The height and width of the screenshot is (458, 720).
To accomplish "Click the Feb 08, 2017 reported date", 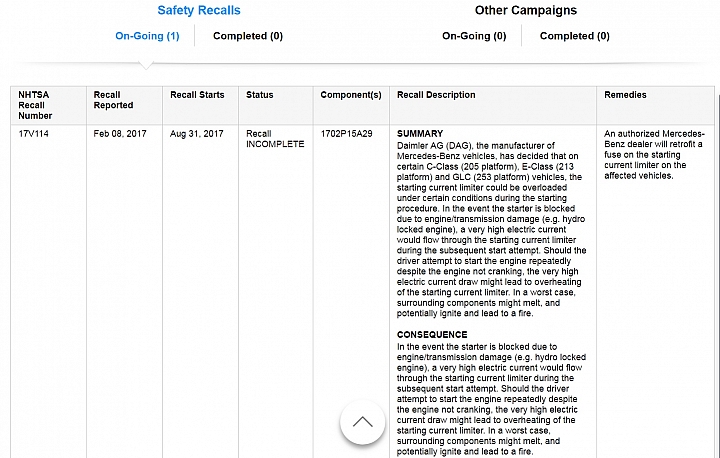I will (120, 133).
